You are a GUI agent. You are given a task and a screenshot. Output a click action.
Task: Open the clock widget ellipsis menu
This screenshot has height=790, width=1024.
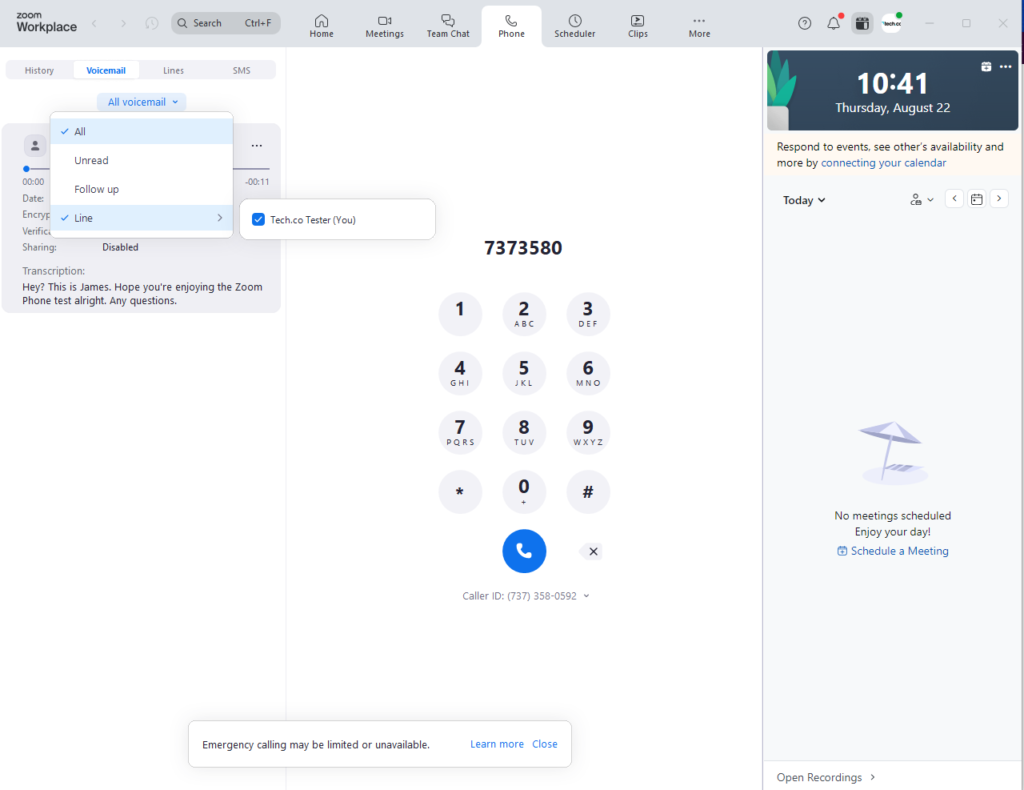click(1005, 67)
